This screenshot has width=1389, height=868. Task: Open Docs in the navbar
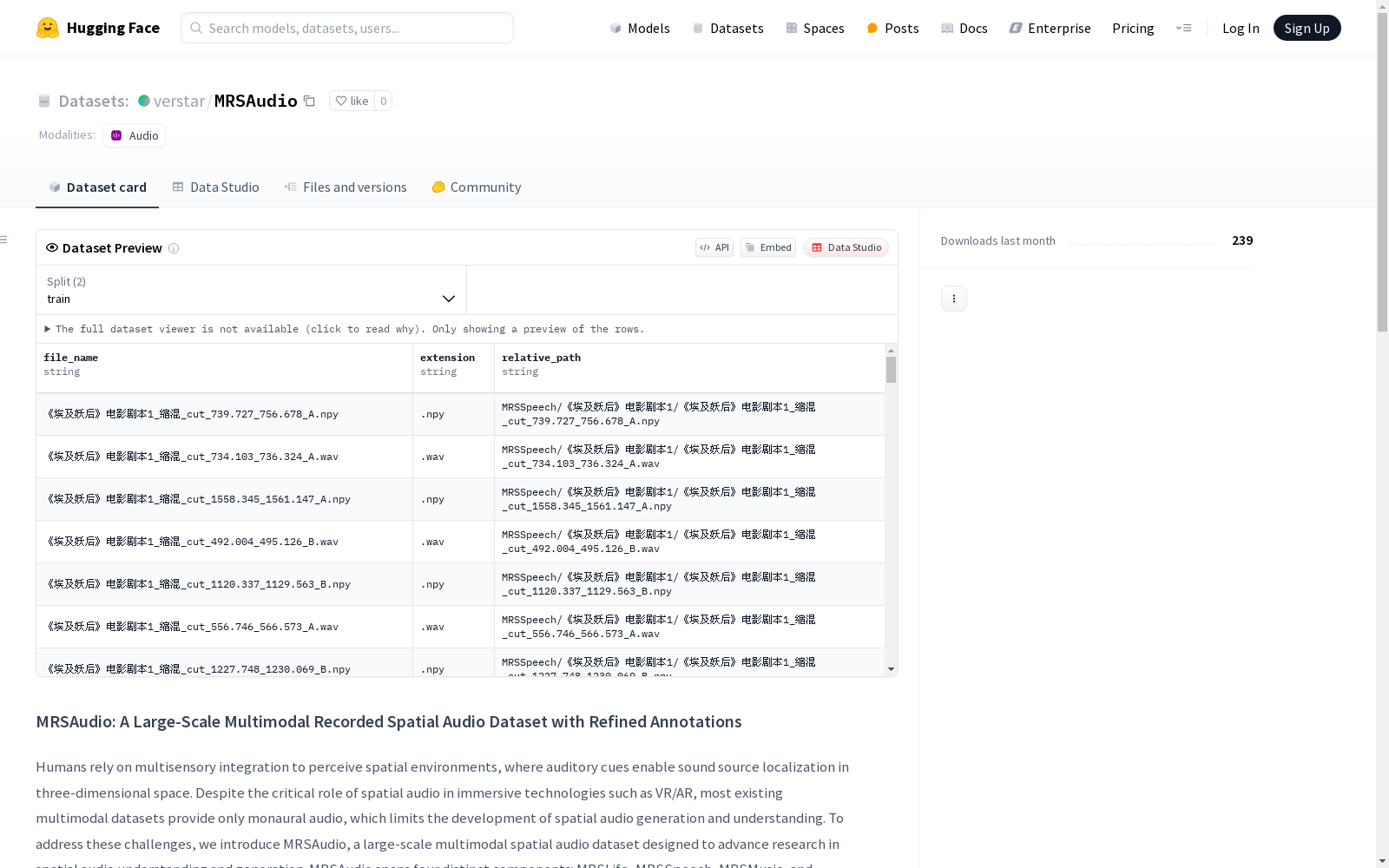click(x=964, y=28)
